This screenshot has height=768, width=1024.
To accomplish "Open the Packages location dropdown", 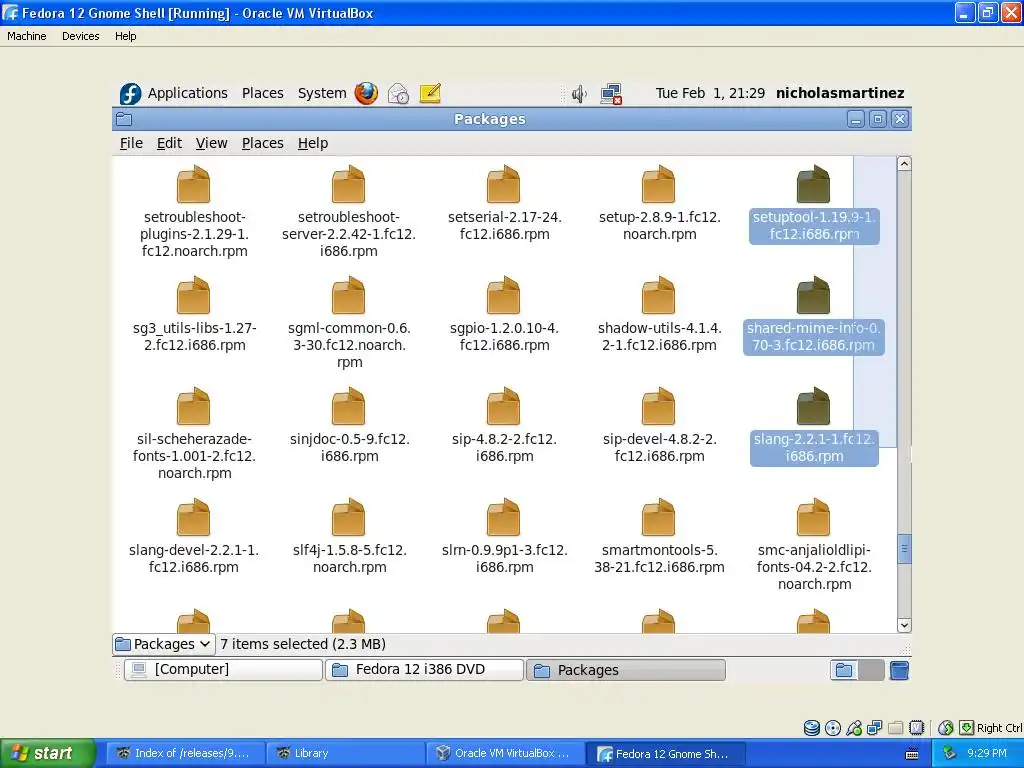I will pos(163,644).
